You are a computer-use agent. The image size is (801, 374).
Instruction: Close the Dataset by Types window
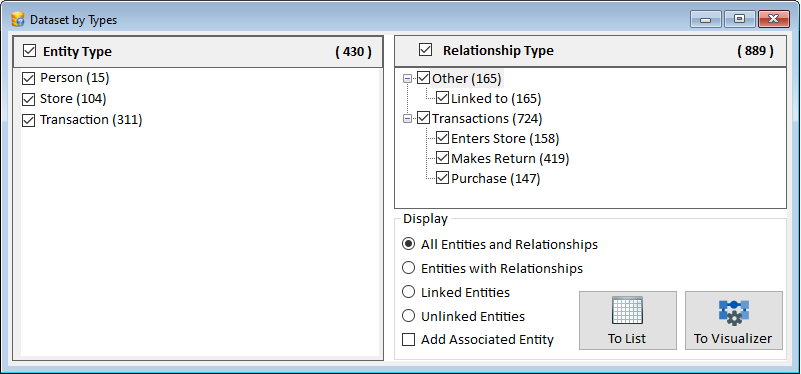tap(773, 19)
